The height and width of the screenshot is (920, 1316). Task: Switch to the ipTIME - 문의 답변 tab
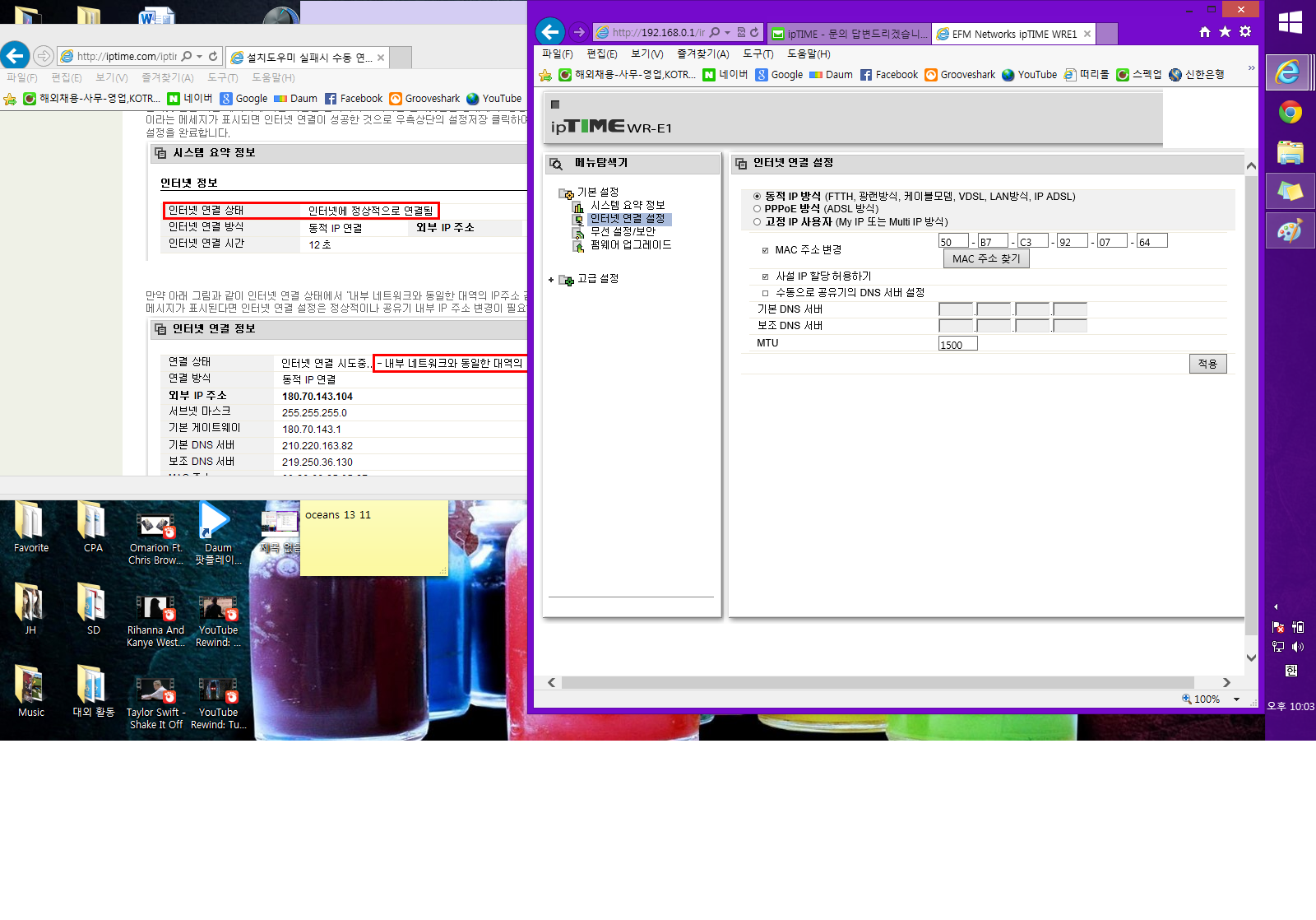[849, 34]
